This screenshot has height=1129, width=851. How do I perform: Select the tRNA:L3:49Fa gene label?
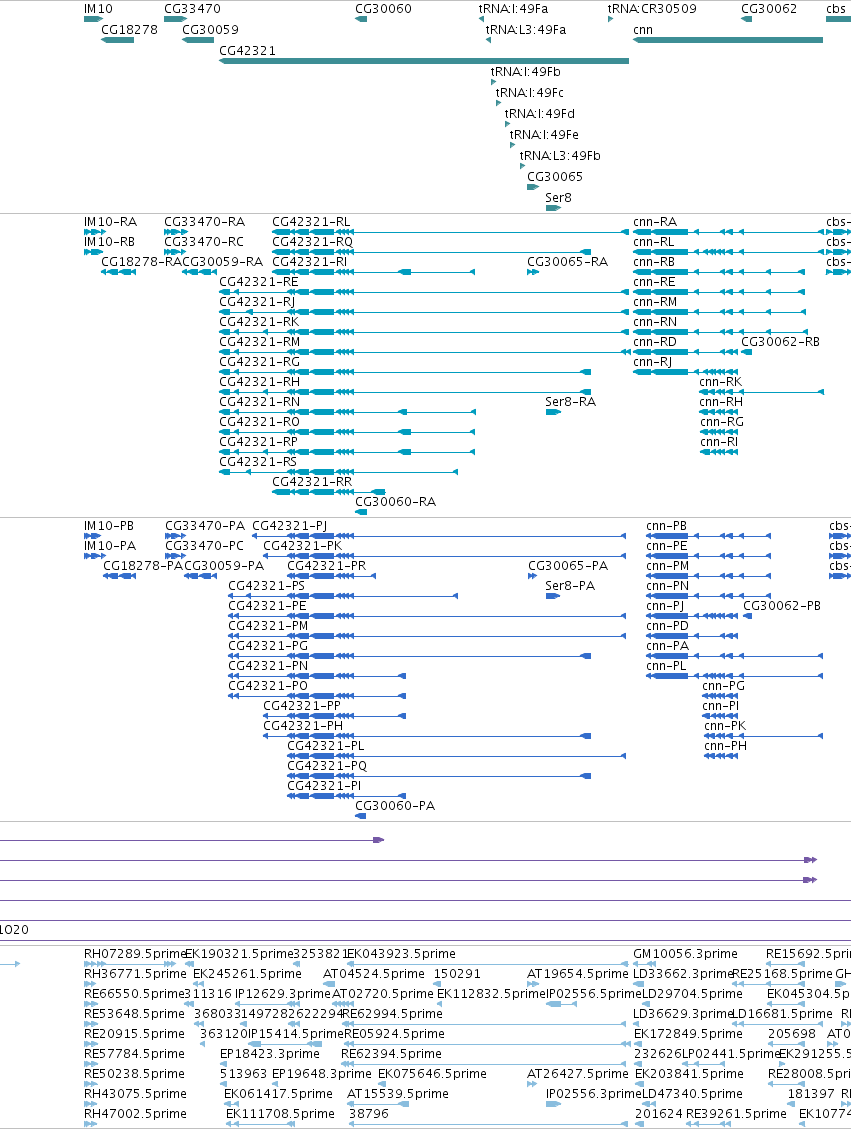[526, 30]
